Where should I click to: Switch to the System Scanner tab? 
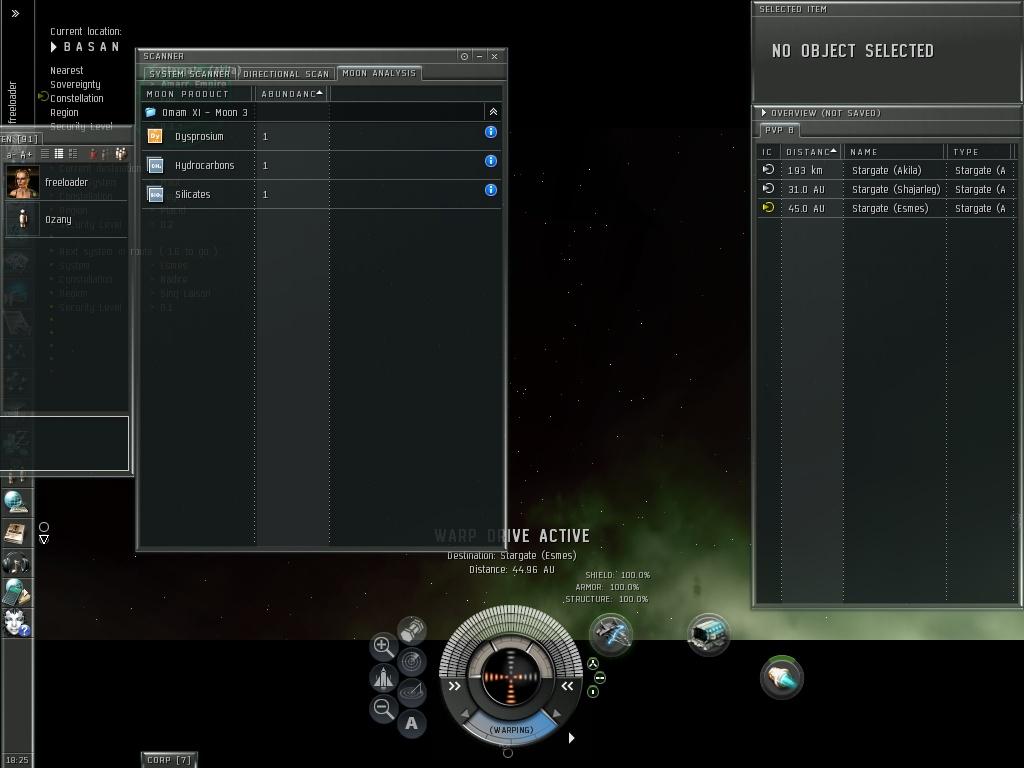click(189, 74)
